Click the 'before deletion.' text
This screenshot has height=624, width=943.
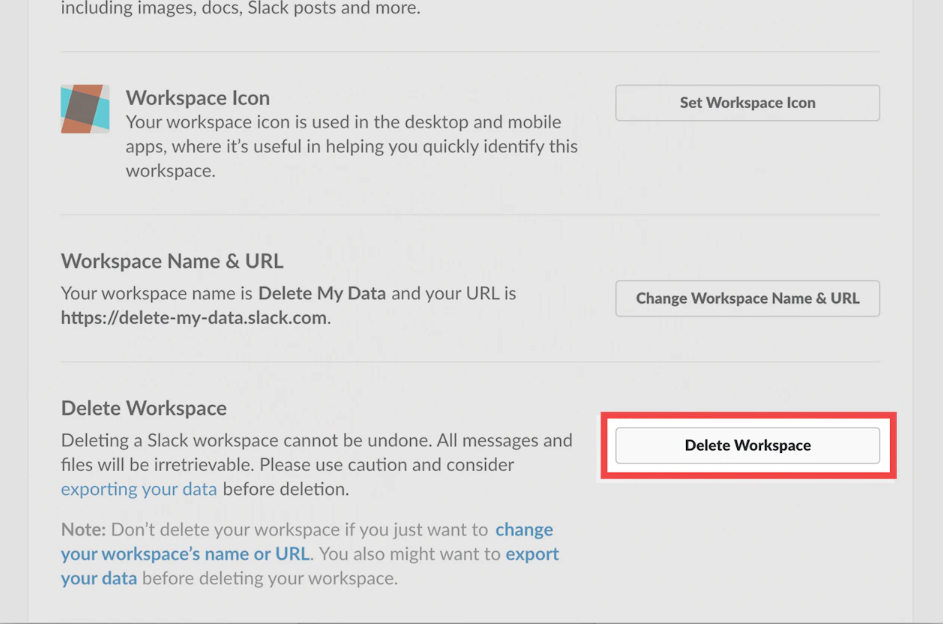click(x=286, y=489)
